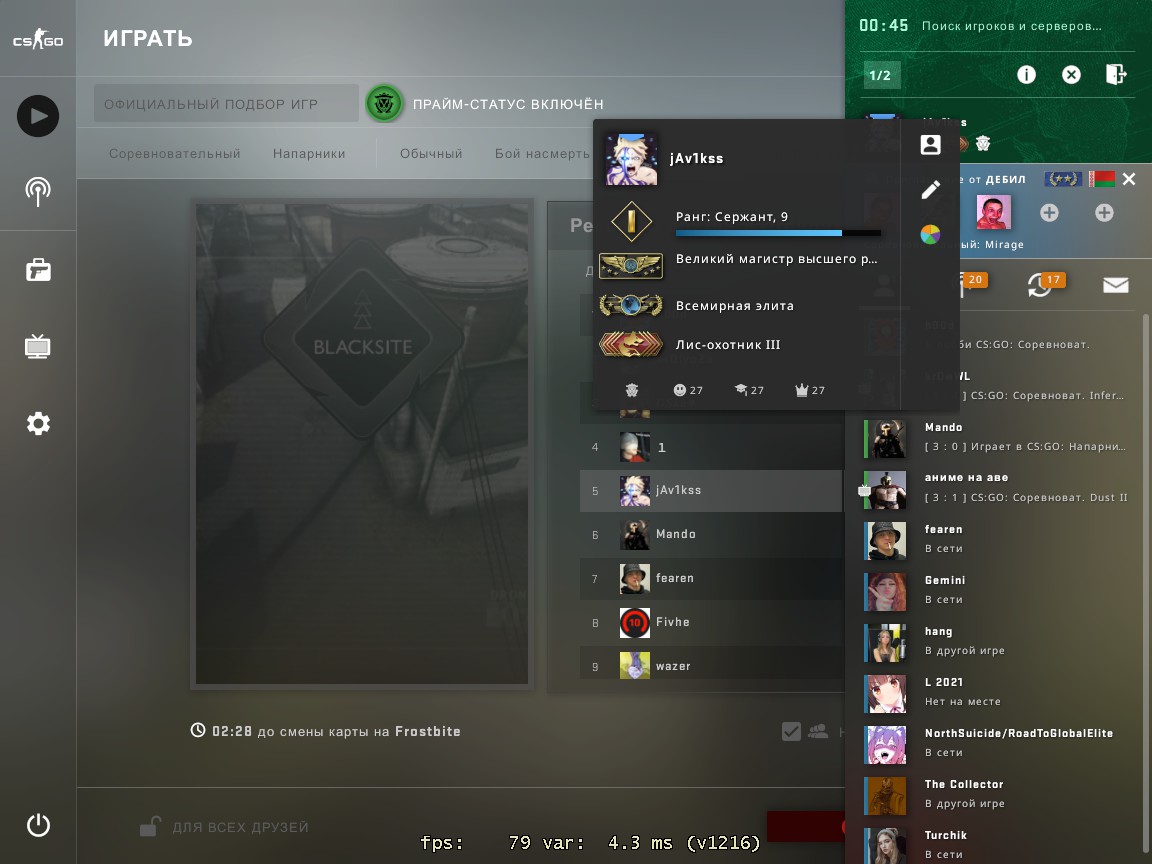Select leaderboard row 8 Fivhe
Screen dimensions: 1152x864
(x=710, y=622)
